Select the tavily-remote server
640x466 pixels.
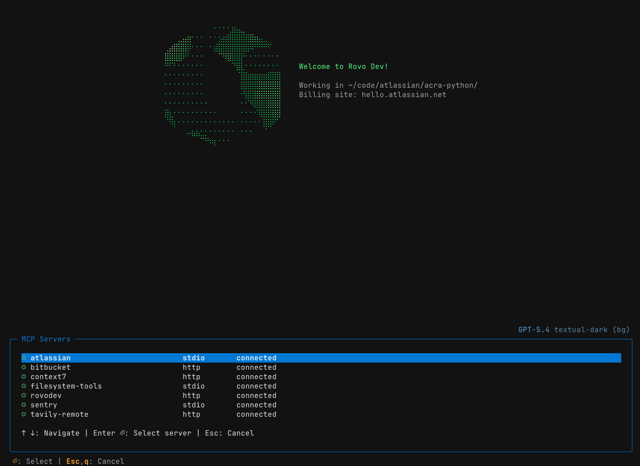coord(321,414)
